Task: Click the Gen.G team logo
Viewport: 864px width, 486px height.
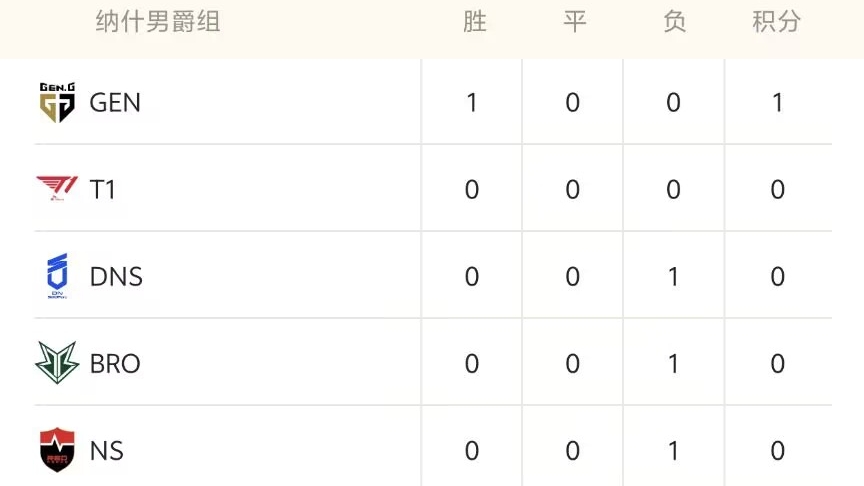Action: pos(57,102)
